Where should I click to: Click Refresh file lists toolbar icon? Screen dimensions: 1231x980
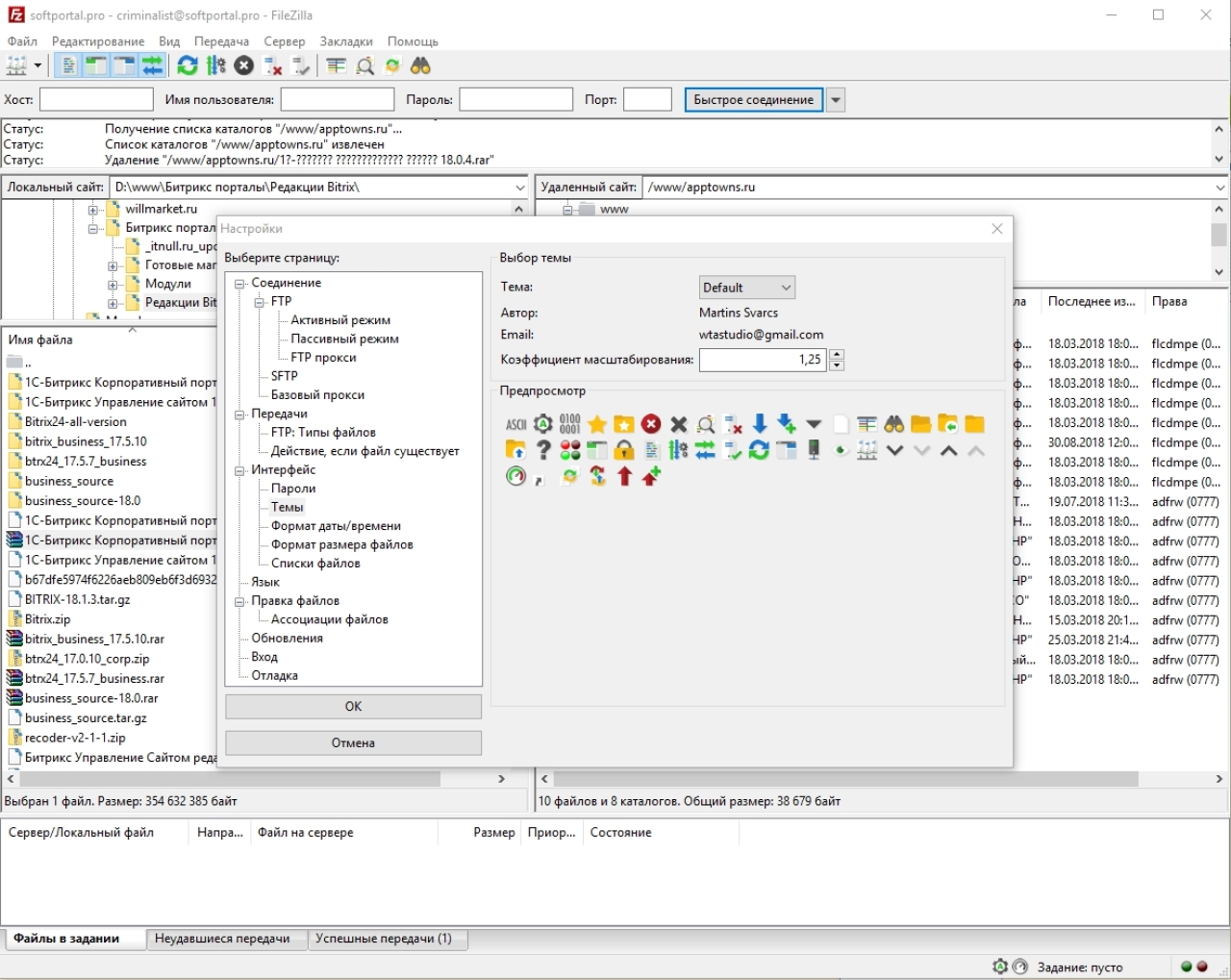tap(188, 65)
